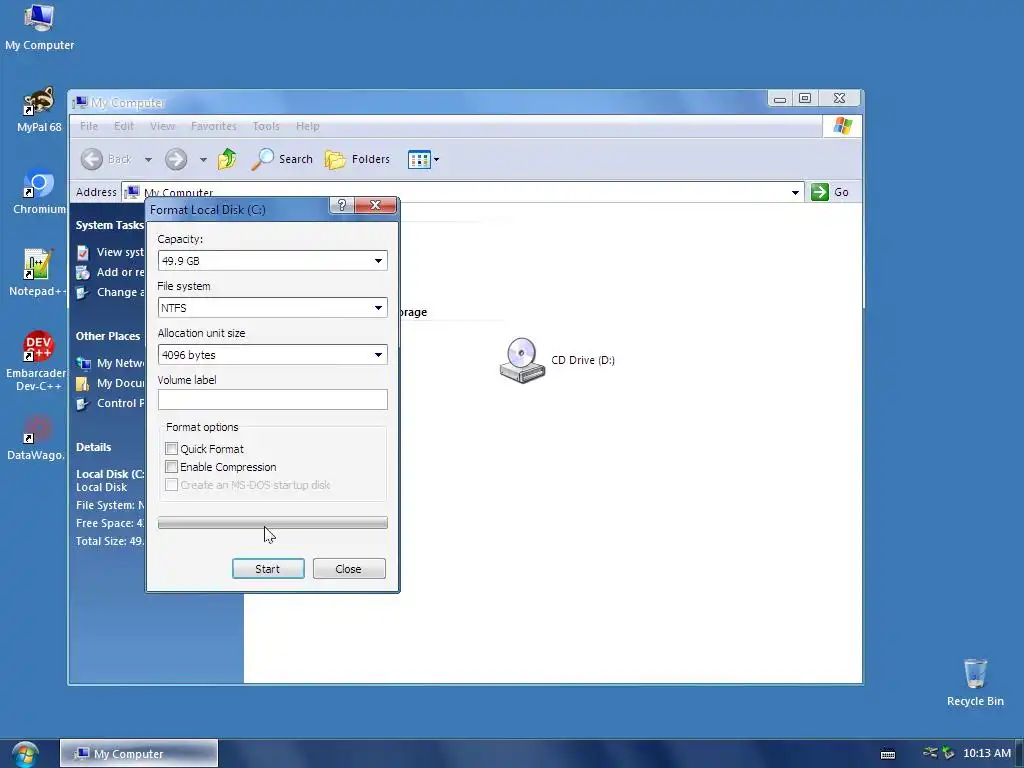Open the Edit menu

pyautogui.click(x=123, y=126)
